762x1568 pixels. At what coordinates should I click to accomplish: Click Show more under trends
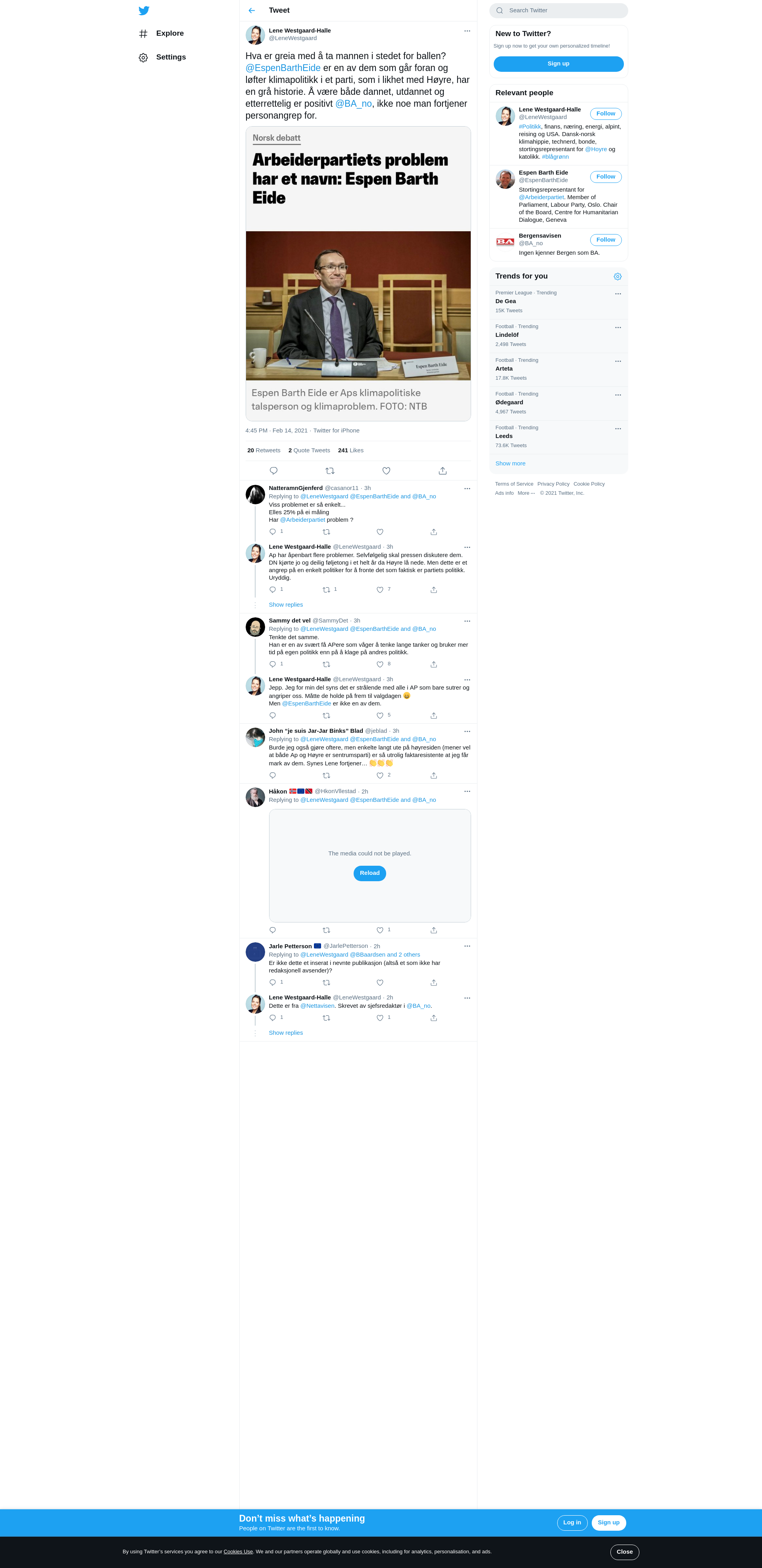click(510, 463)
